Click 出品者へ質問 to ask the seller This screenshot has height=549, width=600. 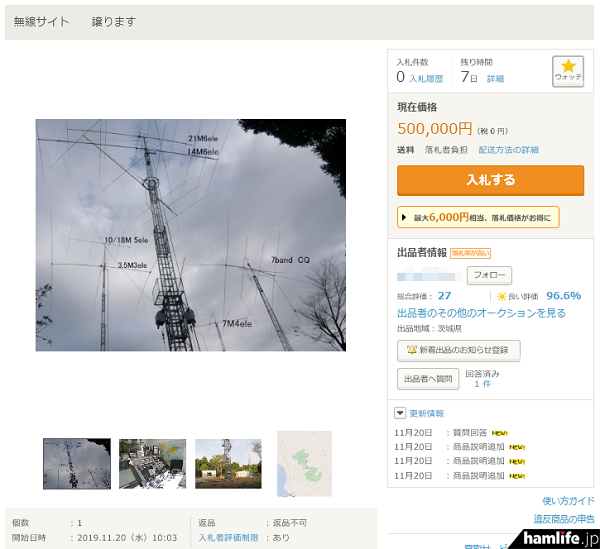428,378
